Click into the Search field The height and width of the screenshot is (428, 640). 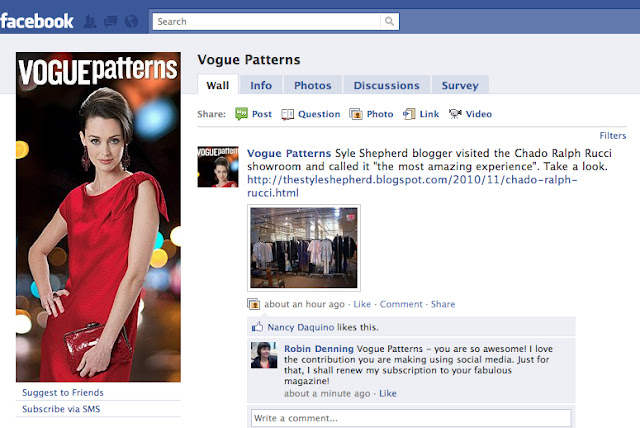[x=267, y=21]
